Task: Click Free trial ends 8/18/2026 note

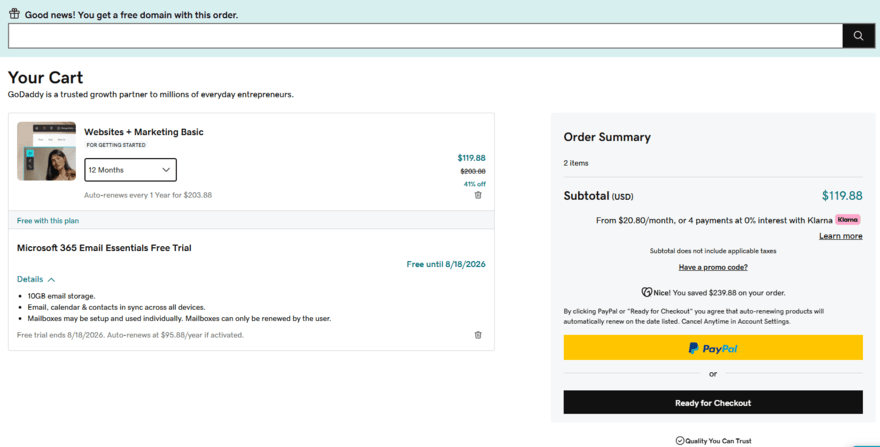Action: (x=130, y=335)
